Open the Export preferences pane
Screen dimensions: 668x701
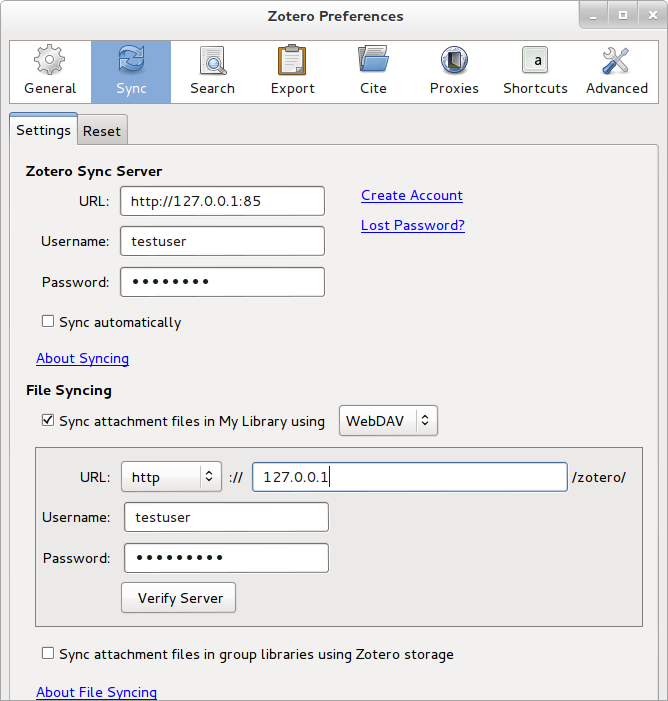[x=292, y=72]
